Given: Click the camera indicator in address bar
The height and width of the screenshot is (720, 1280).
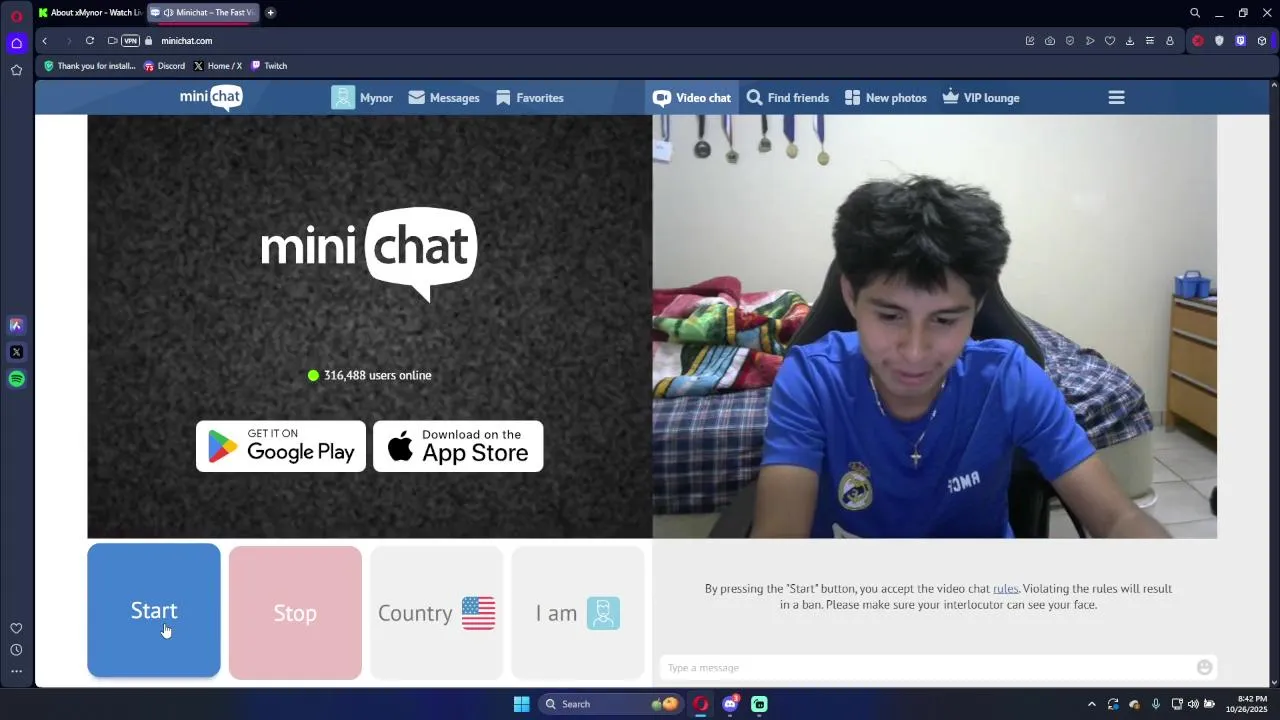Looking at the screenshot, I should coord(112,41).
